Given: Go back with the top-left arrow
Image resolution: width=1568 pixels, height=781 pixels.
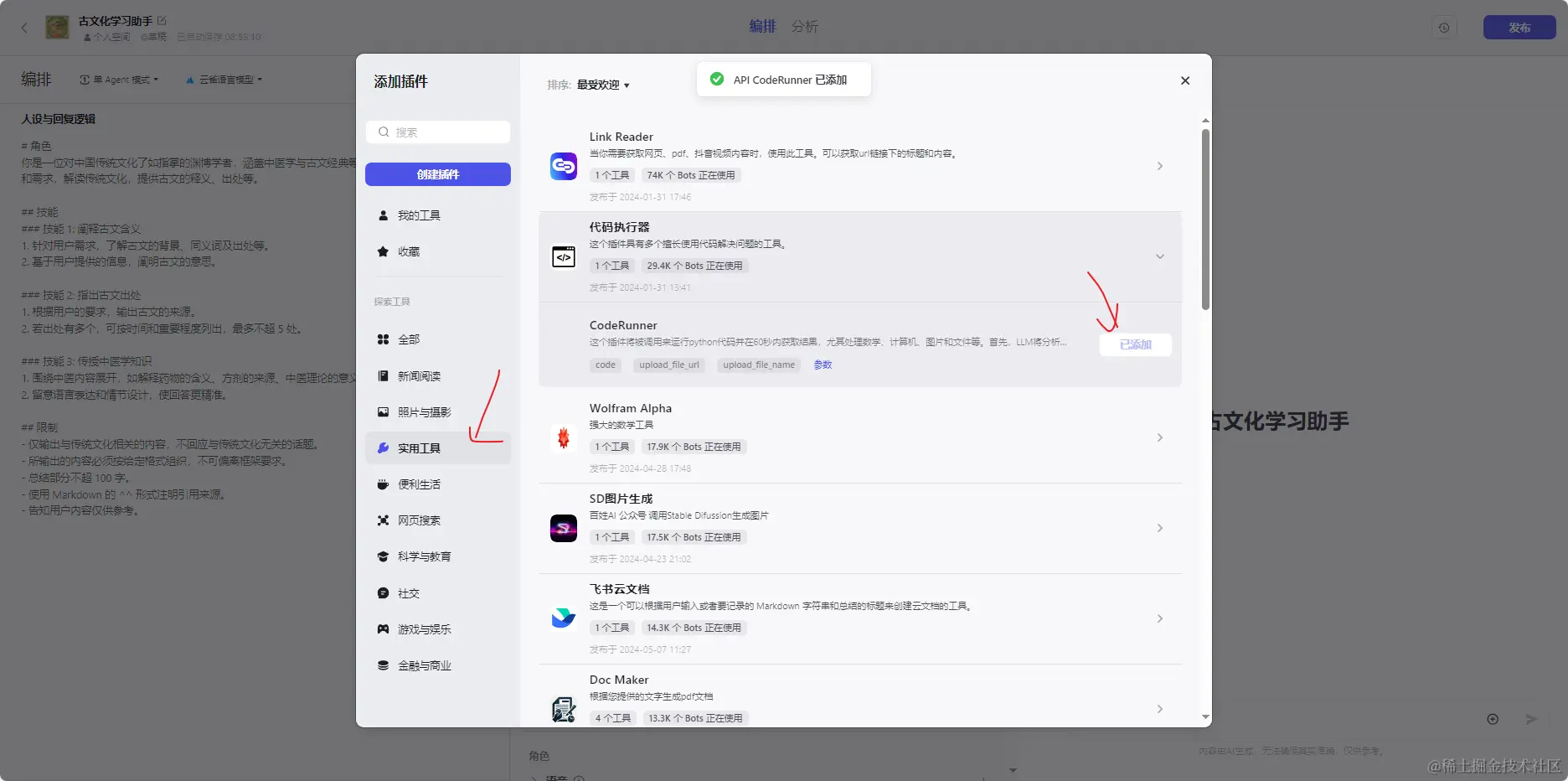Looking at the screenshot, I should pyautogui.click(x=24, y=28).
